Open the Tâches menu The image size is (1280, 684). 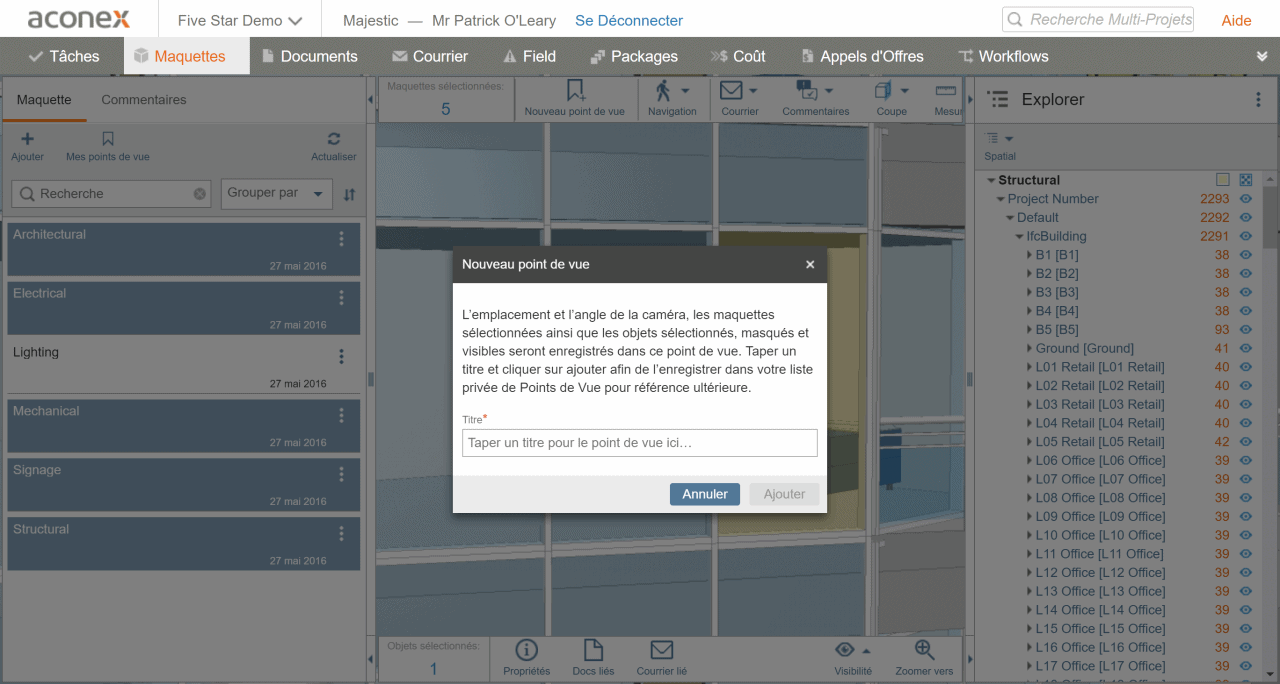pos(64,56)
